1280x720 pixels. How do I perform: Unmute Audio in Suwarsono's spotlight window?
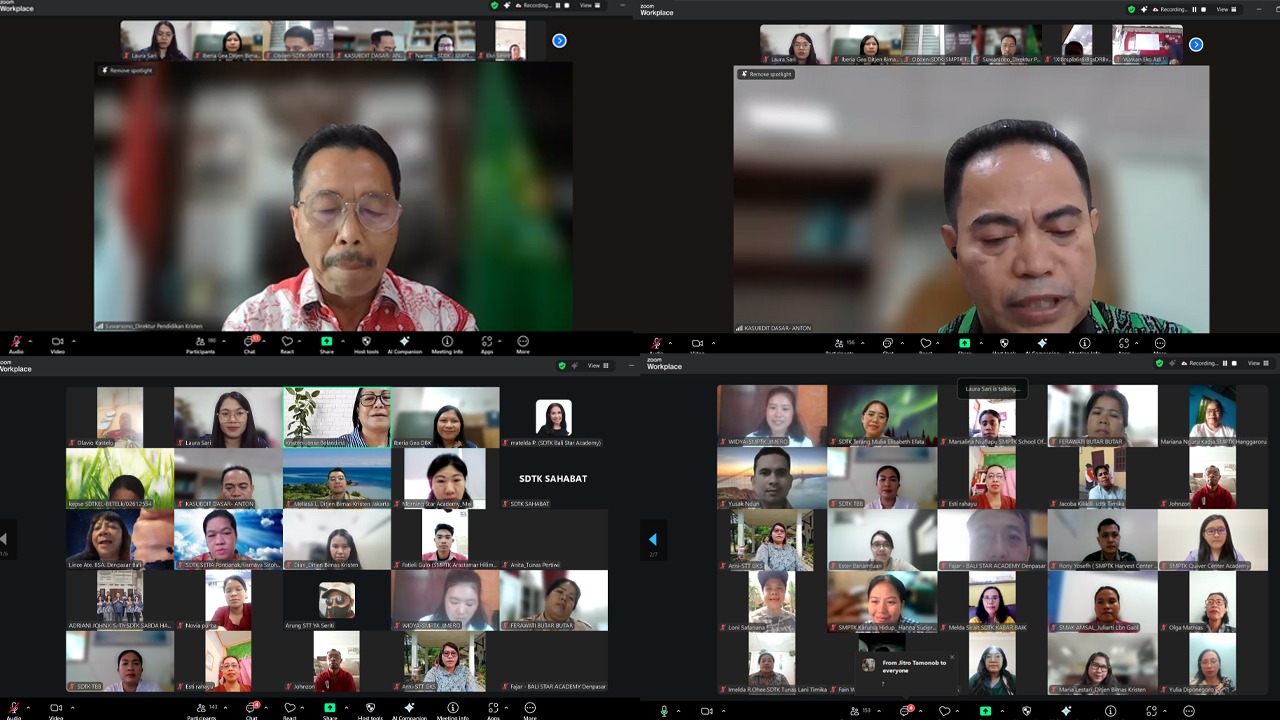[16, 343]
